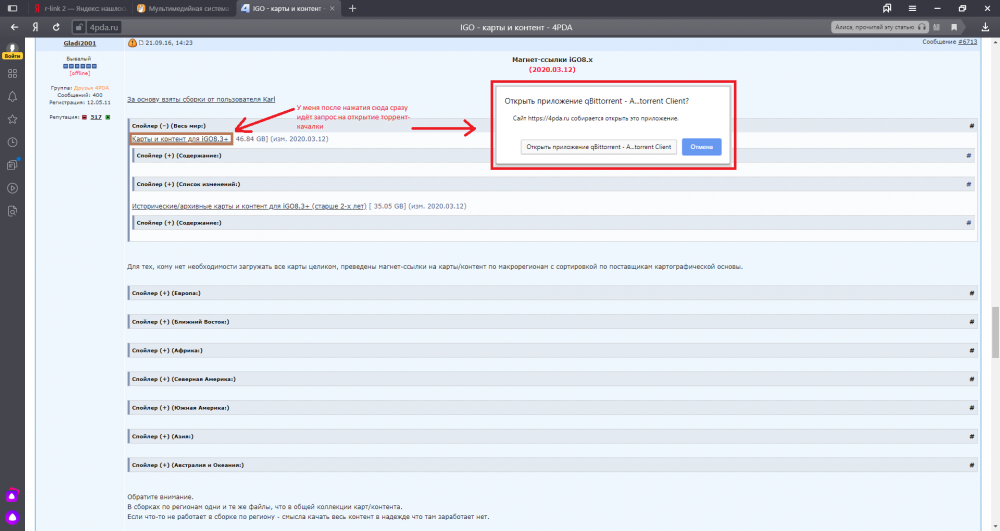Open collections icon with blue dot
Screen dimensions: 1000x531
(12, 165)
